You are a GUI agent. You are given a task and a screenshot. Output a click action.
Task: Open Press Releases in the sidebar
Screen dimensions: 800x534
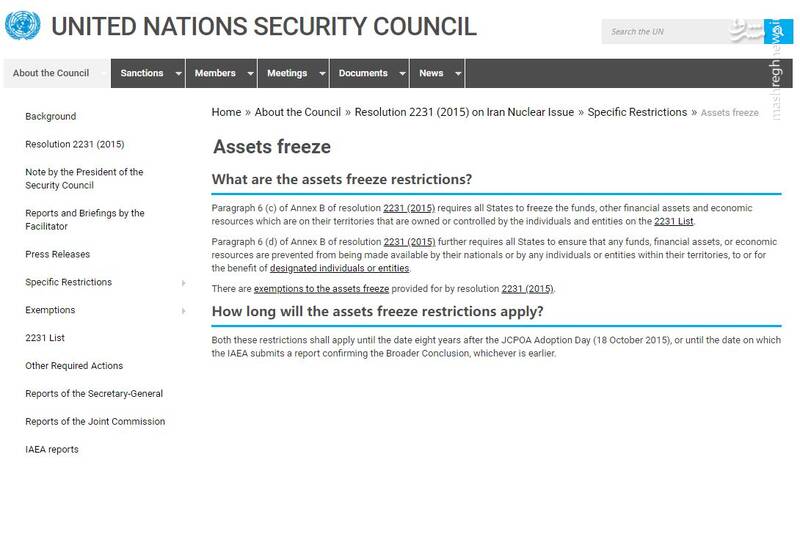(x=58, y=254)
